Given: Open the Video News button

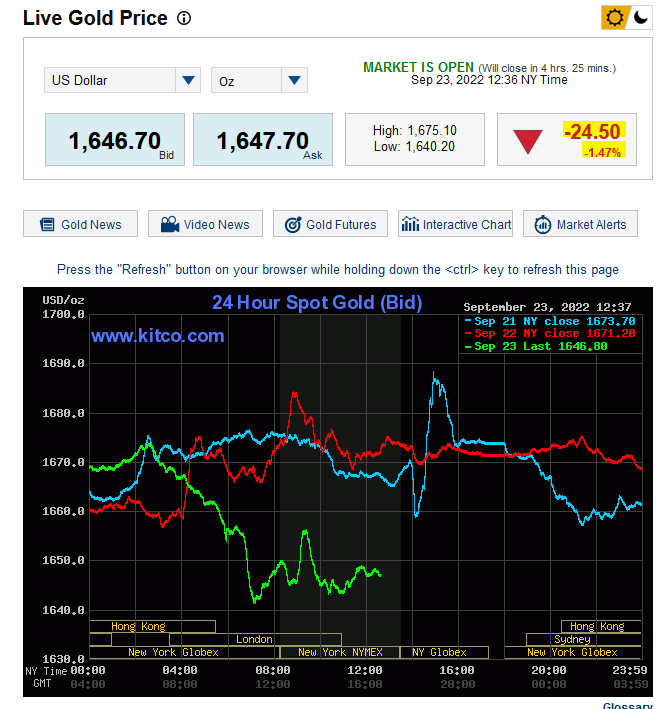Looking at the screenshot, I should [205, 224].
